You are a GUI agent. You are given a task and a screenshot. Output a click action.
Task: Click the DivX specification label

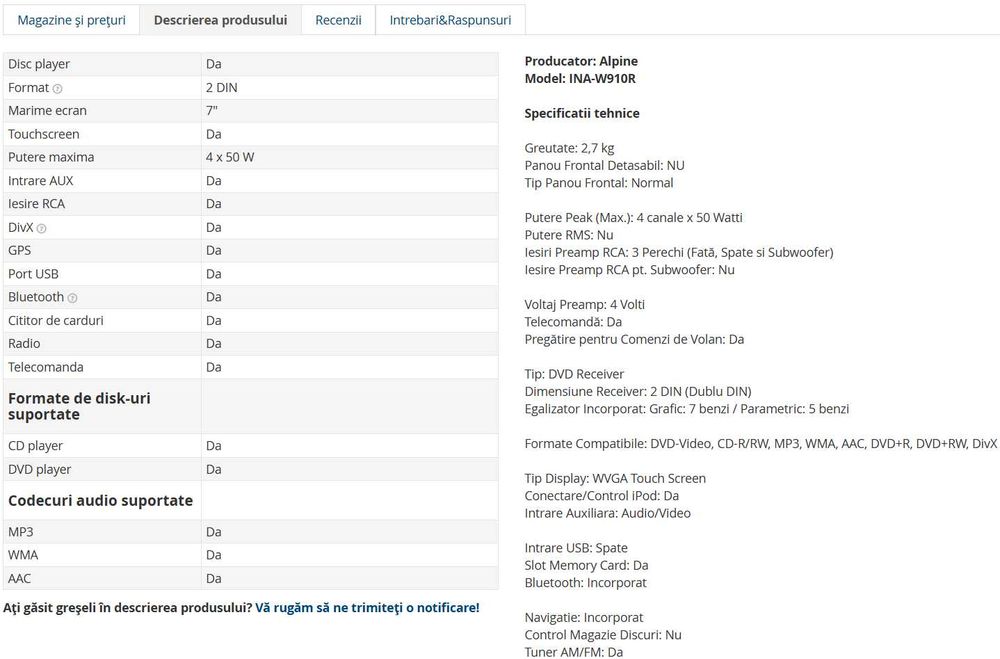pyautogui.click(x=20, y=227)
